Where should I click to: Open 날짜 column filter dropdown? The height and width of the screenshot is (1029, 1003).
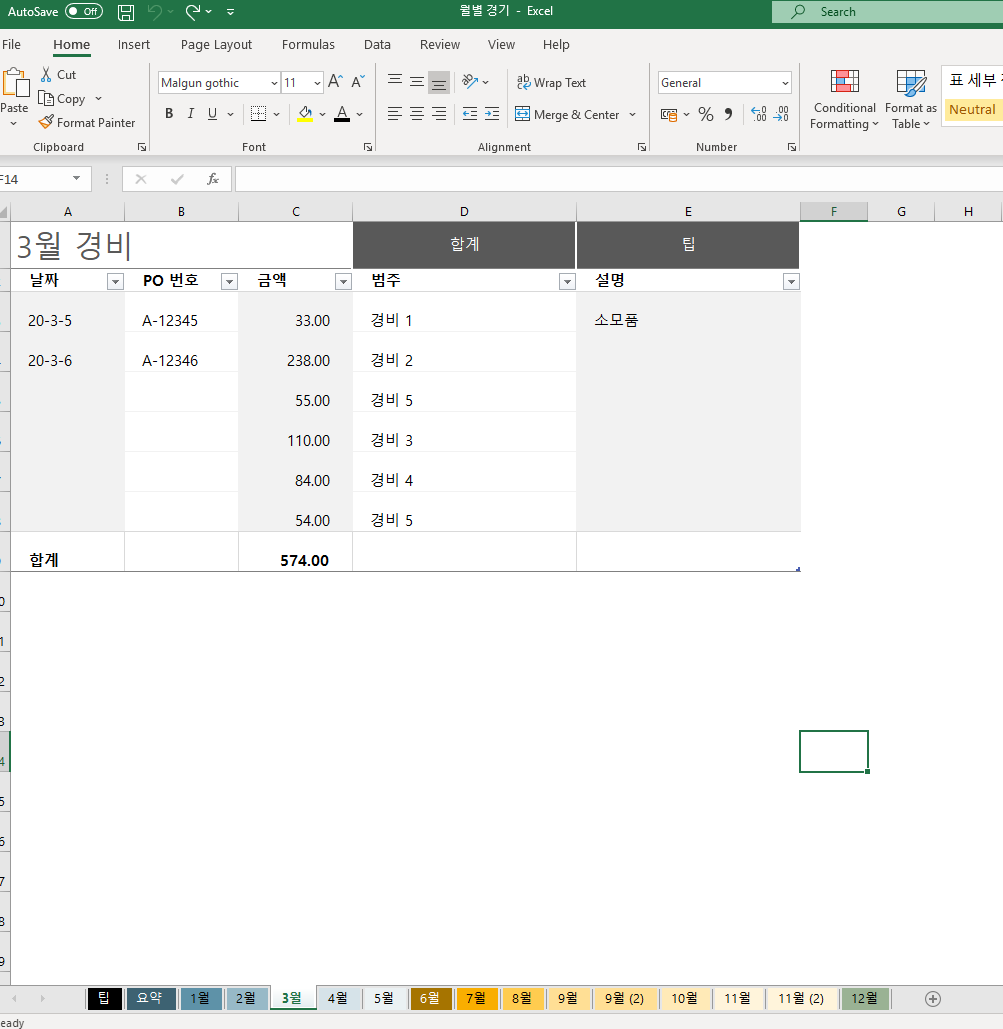(x=115, y=282)
